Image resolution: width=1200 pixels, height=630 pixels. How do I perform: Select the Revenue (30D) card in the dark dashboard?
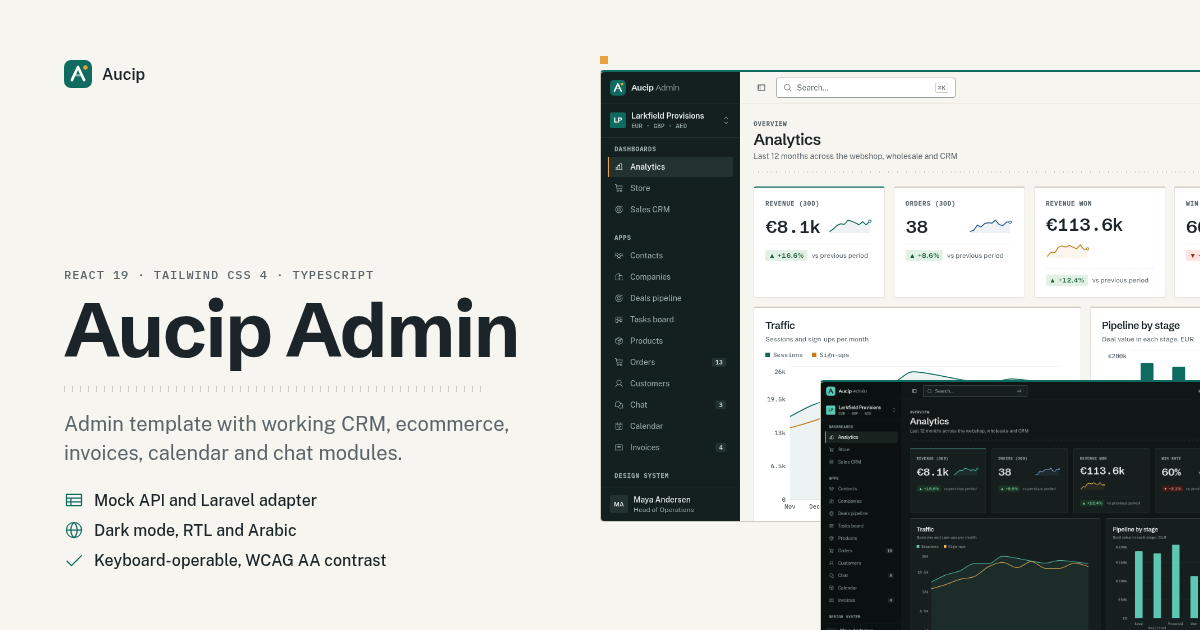[x=948, y=480]
